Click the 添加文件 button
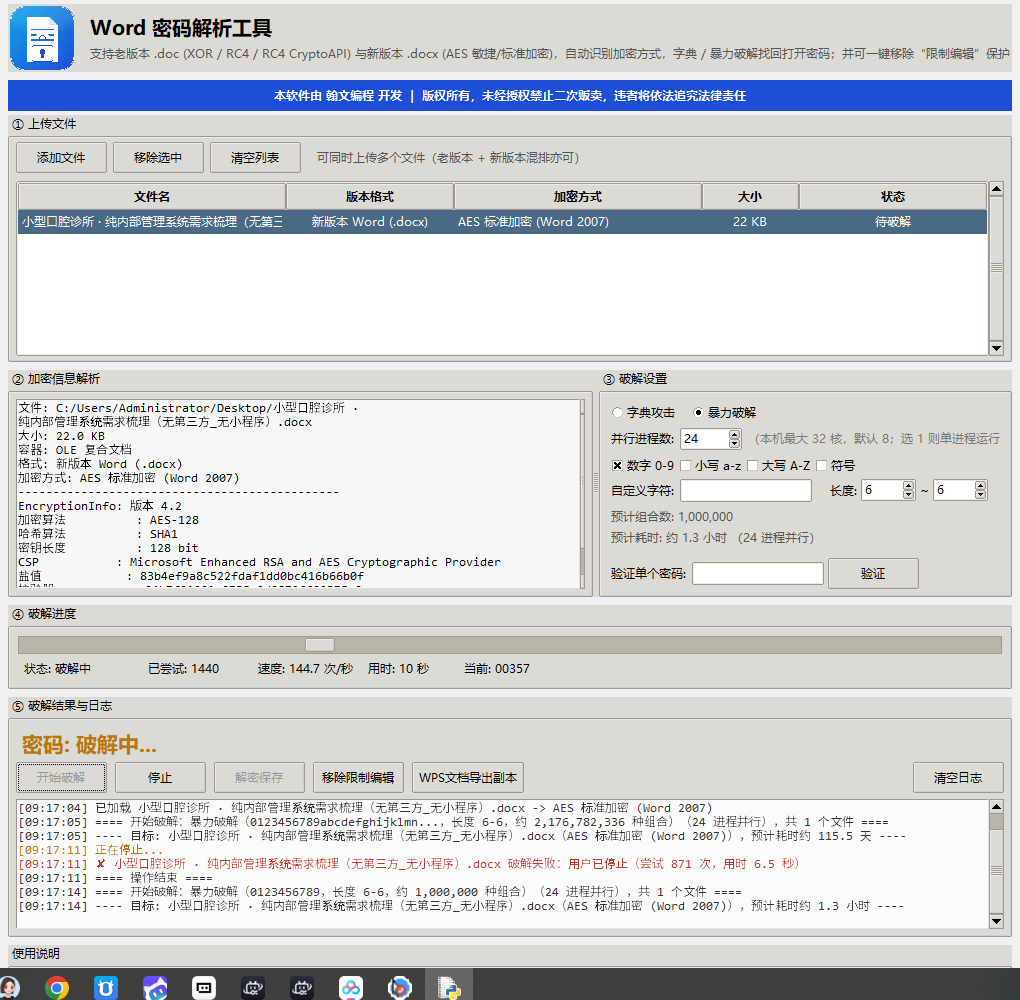The image size is (1020, 1000). click(x=61, y=157)
